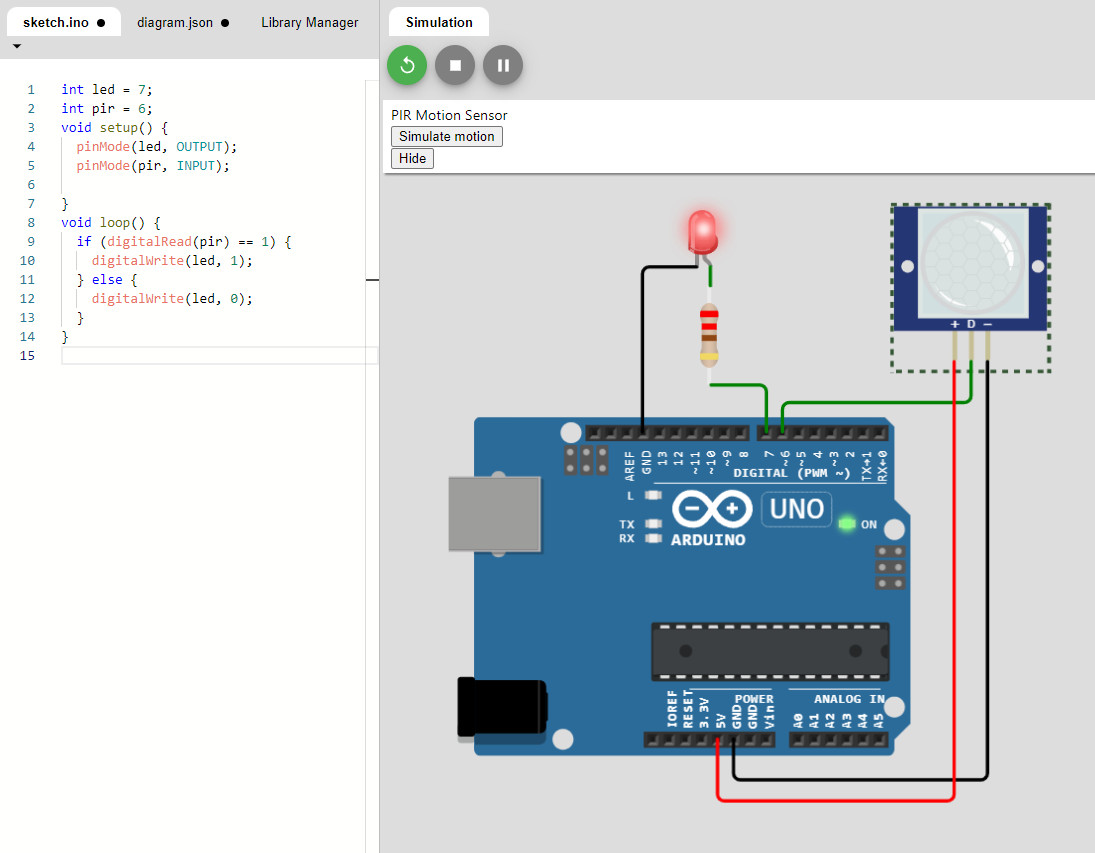1095x853 pixels.
Task: Click the PIR Motion Sensor title label
Action: point(449,115)
